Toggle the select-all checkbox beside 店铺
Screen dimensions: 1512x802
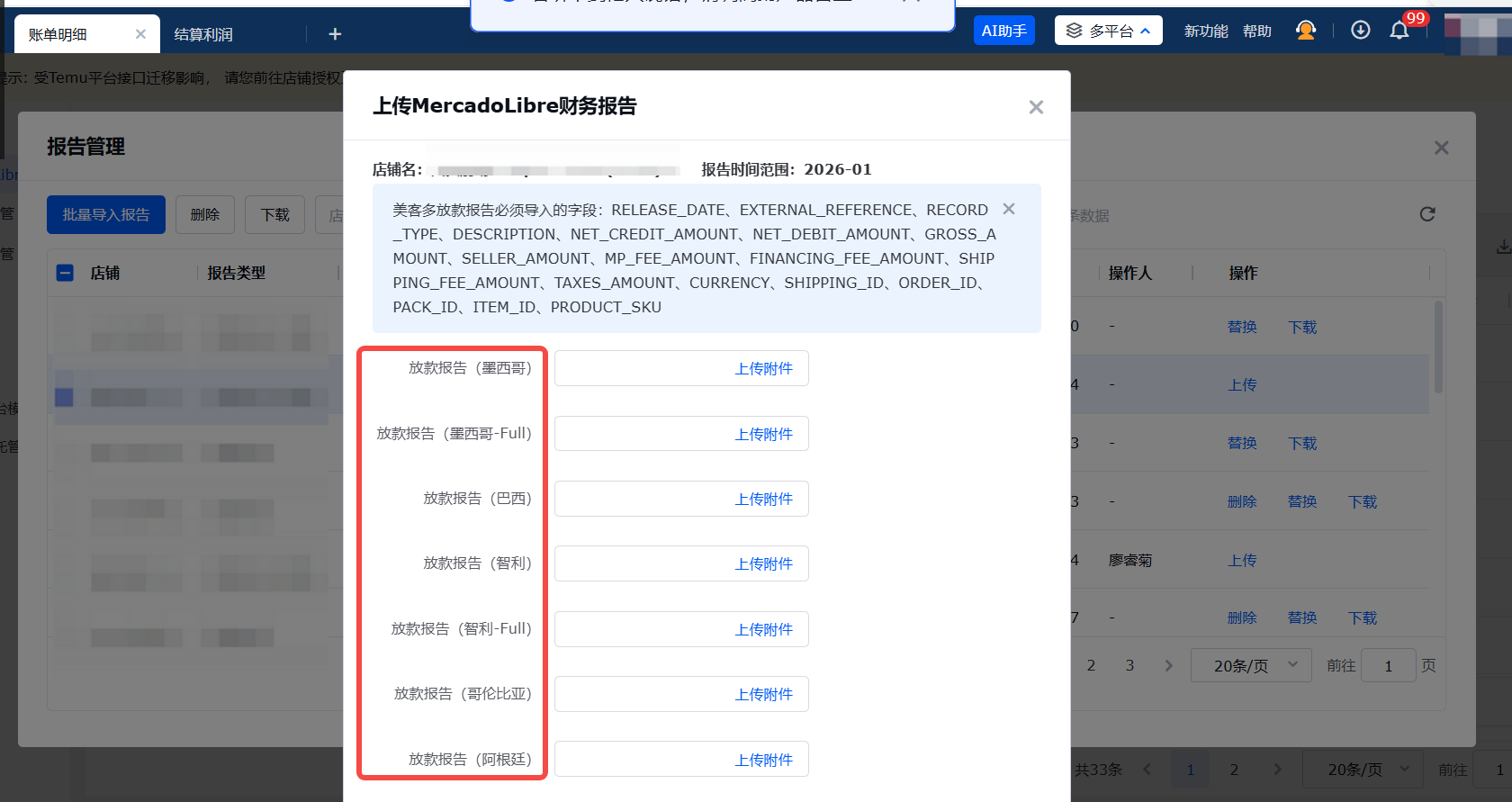pos(65,273)
